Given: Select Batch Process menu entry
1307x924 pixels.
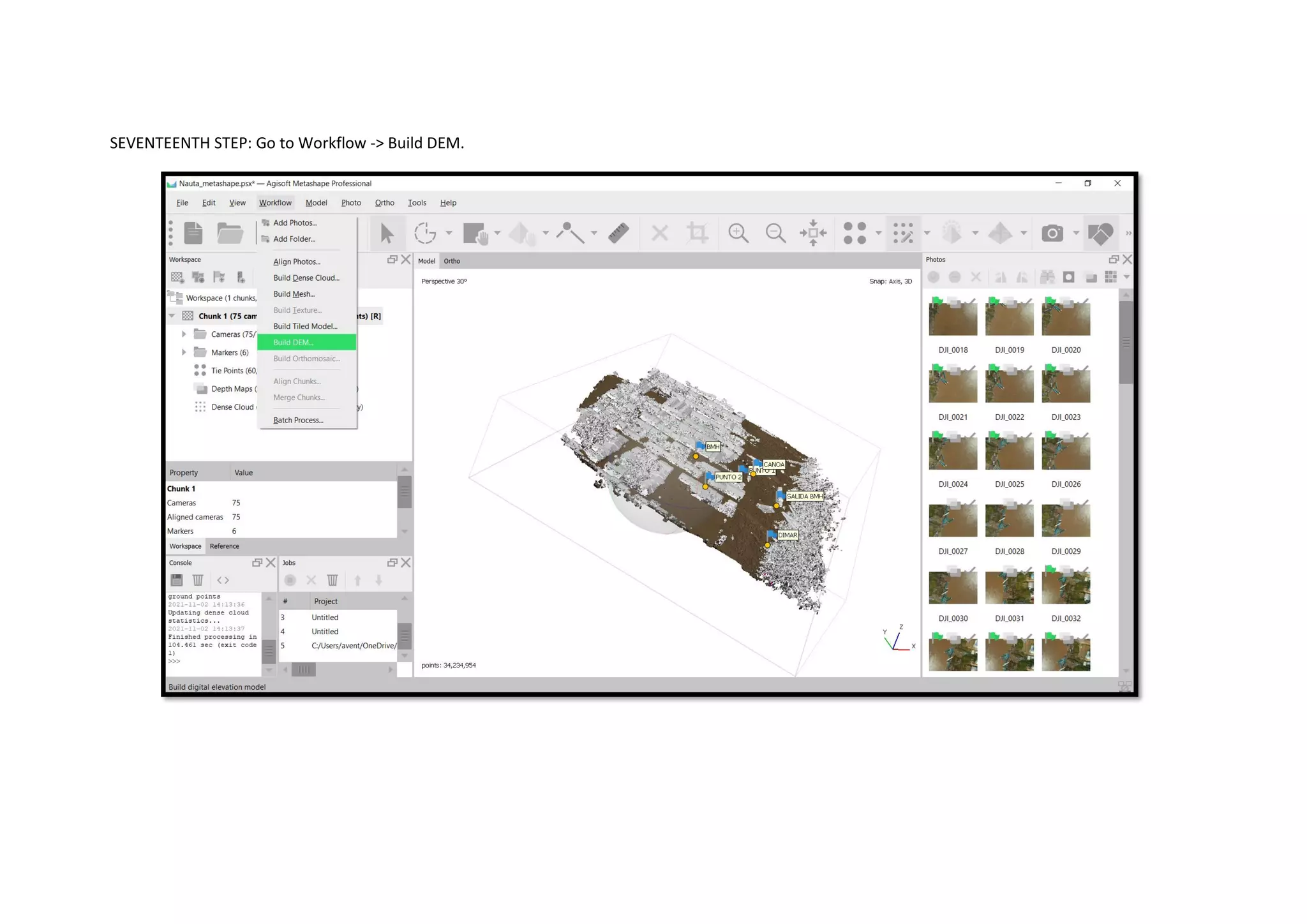Looking at the screenshot, I should pyautogui.click(x=298, y=420).
